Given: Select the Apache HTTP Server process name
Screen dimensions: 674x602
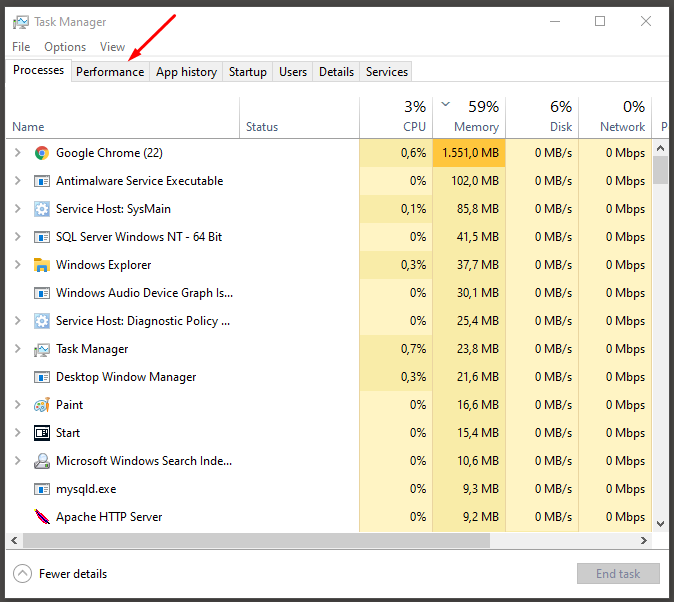Looking at the screenshot, I should 109,516.
